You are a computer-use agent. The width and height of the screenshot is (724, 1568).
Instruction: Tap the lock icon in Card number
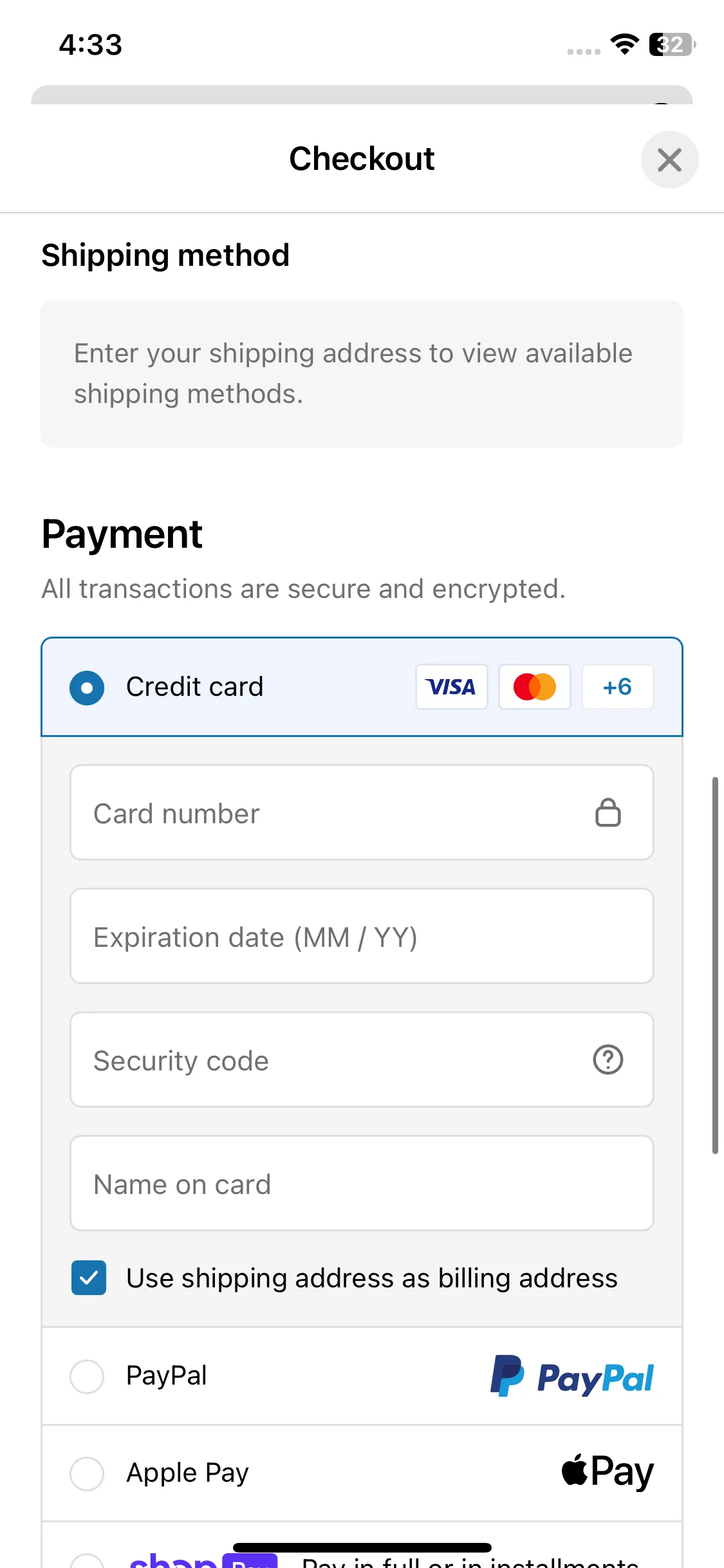(x=608, y=812)
